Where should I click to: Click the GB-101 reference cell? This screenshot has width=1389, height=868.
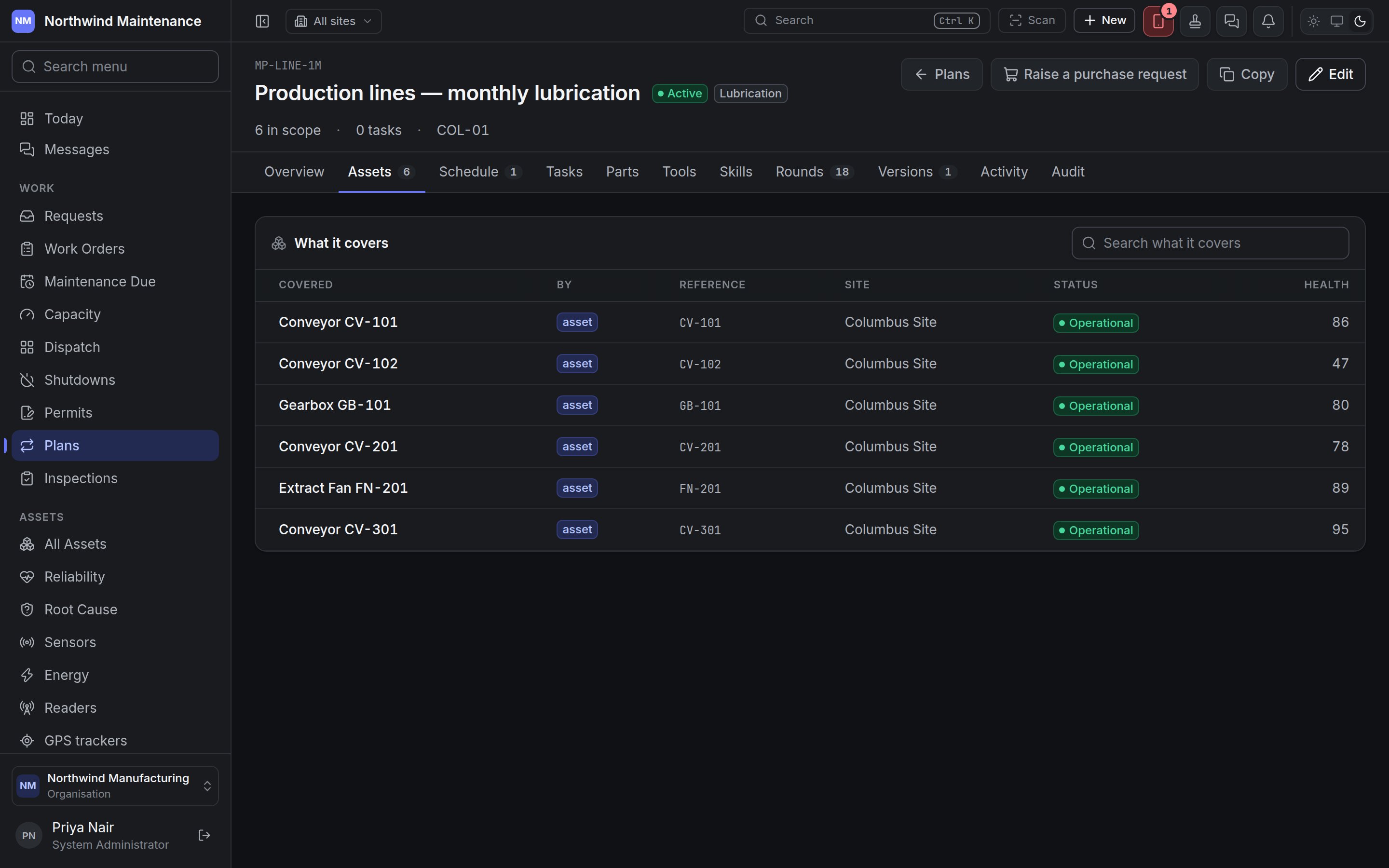700,405
